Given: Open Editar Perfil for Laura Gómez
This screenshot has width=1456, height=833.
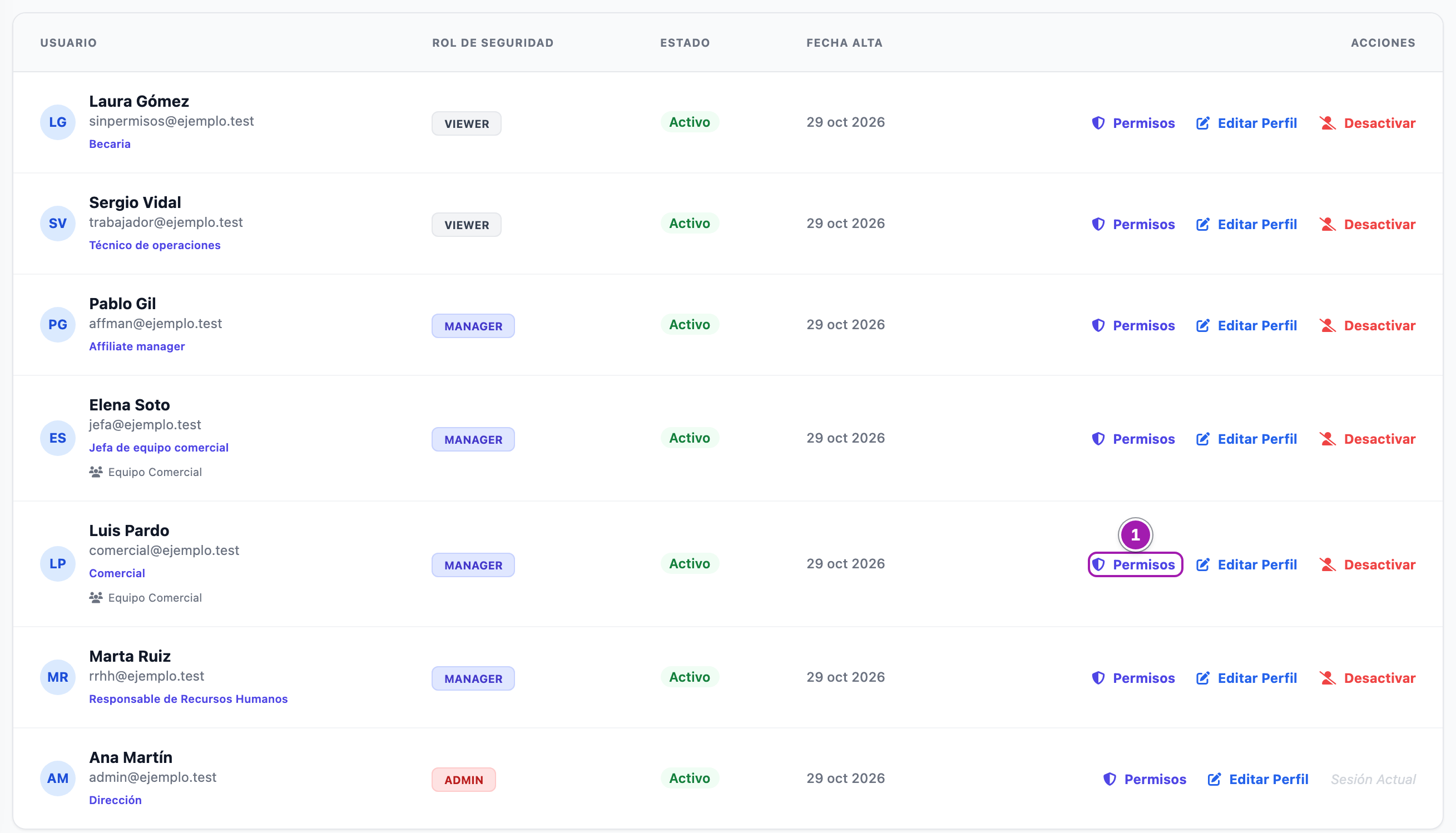Looking at the screenshot, I should point(1247,123).
